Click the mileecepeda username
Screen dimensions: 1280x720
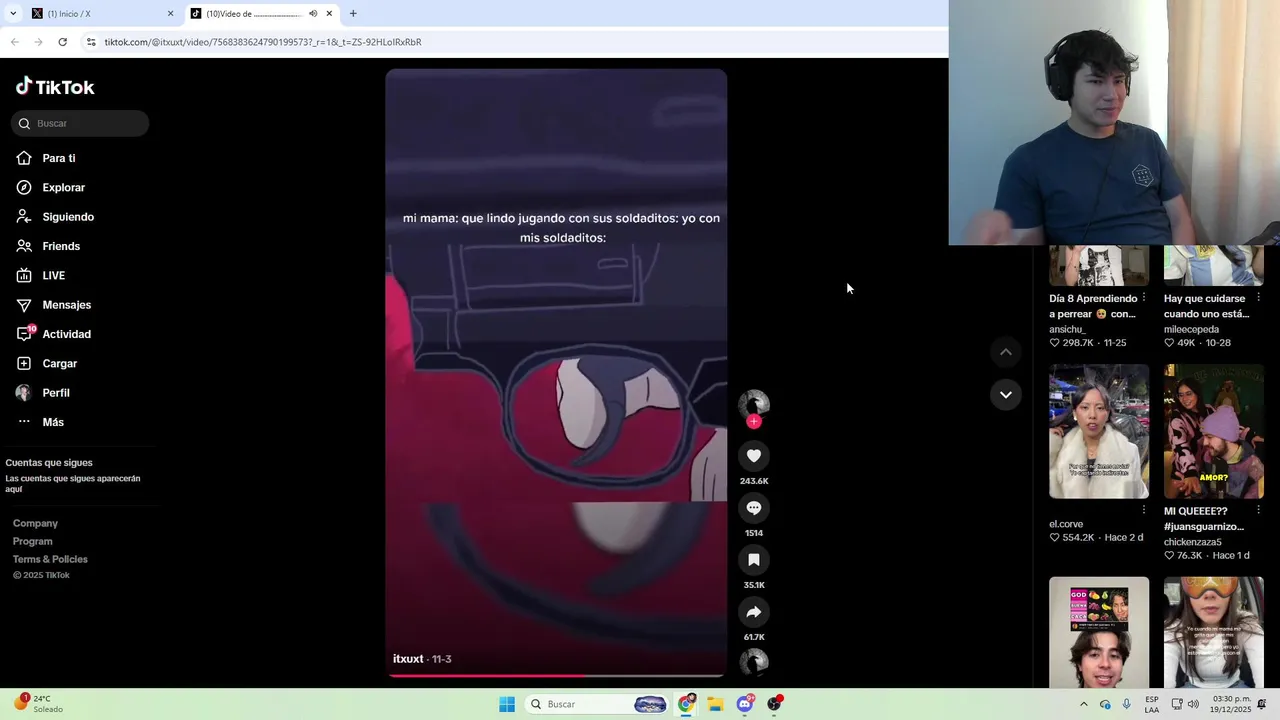[x=1191, y=329]
